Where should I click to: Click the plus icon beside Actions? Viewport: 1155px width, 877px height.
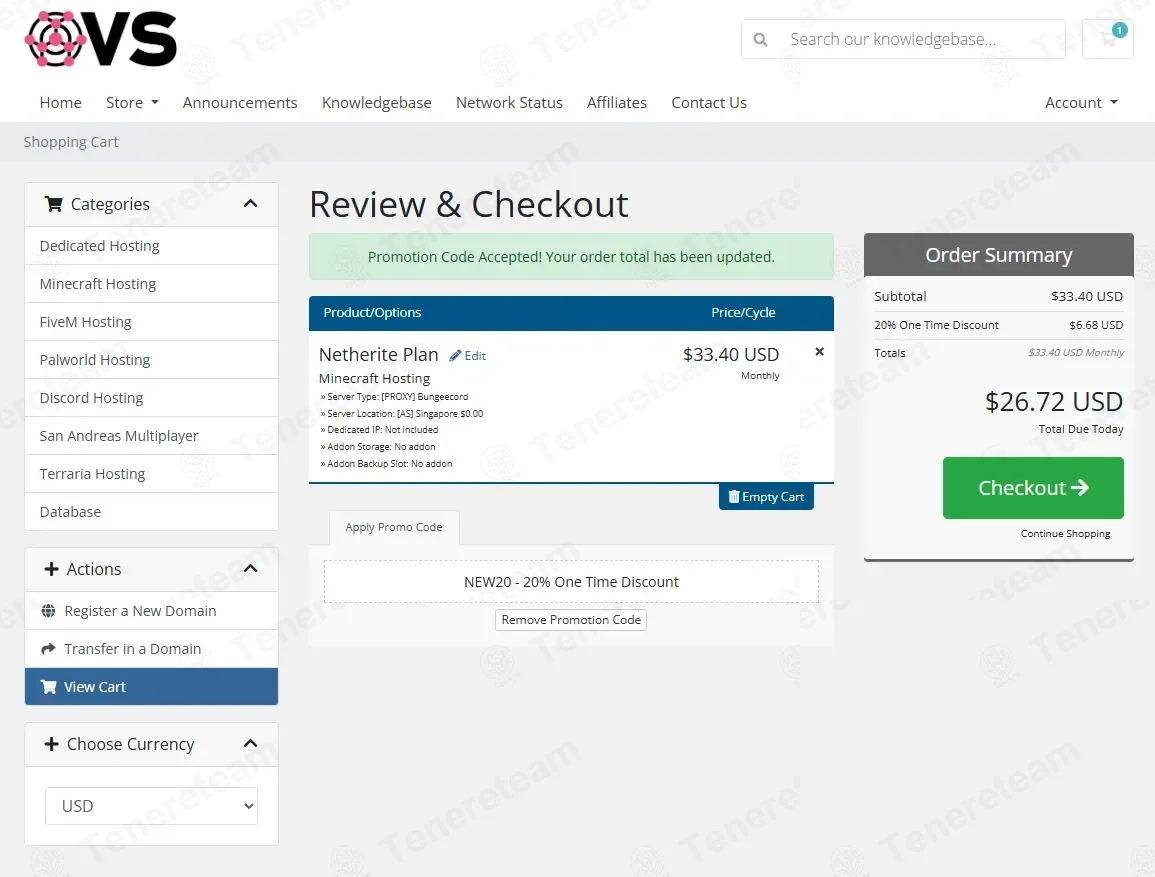pyautogui.click(x=52, y=569)
